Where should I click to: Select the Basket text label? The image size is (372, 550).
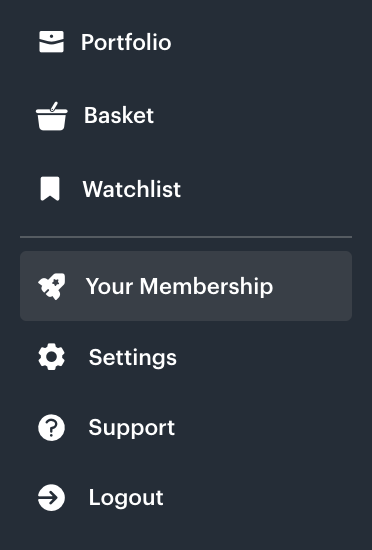(119, 115)
